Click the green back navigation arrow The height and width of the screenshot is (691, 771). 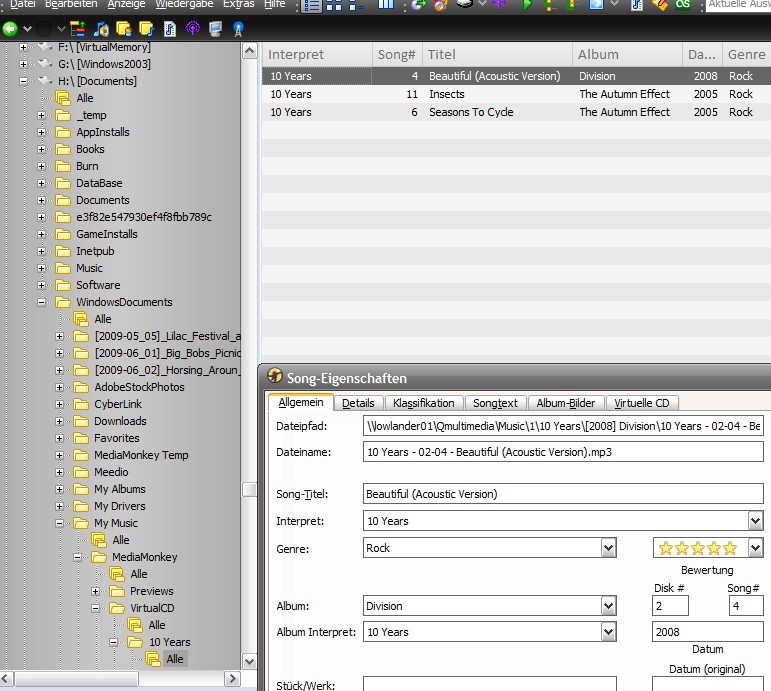click(10, 29)
